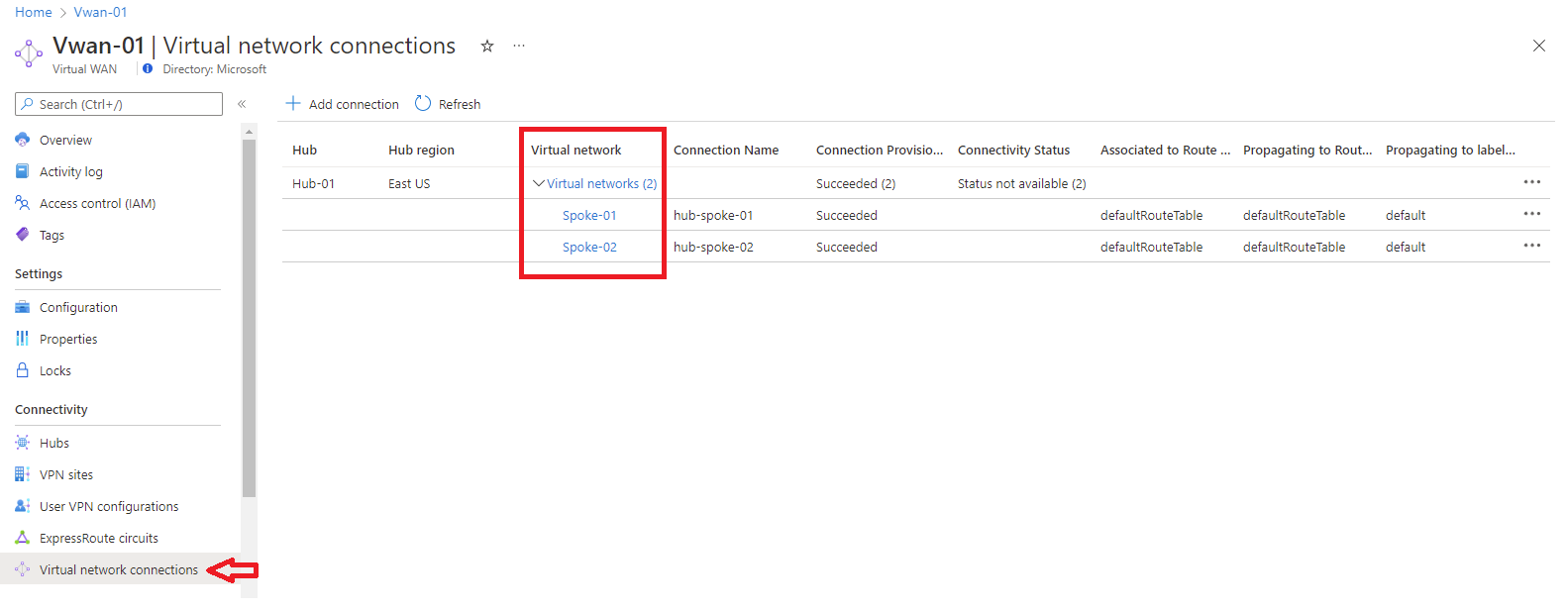This screenshot has width=1568, height=612.
Task: Open Properties settings
Action: point(68,340)
